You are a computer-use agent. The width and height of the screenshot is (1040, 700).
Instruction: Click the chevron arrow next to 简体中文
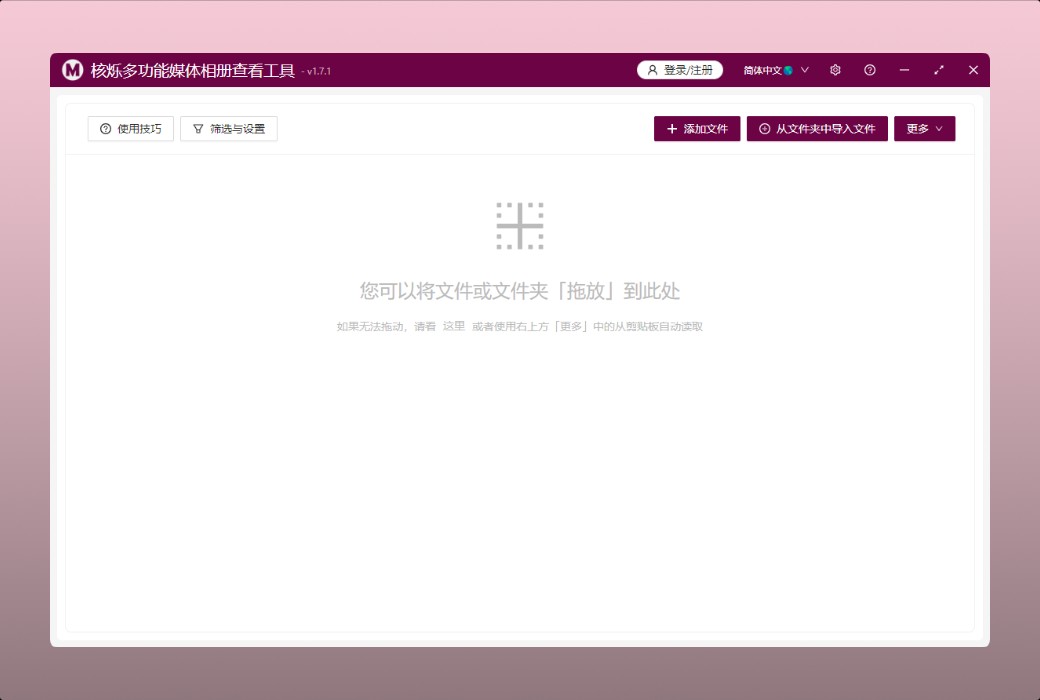coord(805,70)
